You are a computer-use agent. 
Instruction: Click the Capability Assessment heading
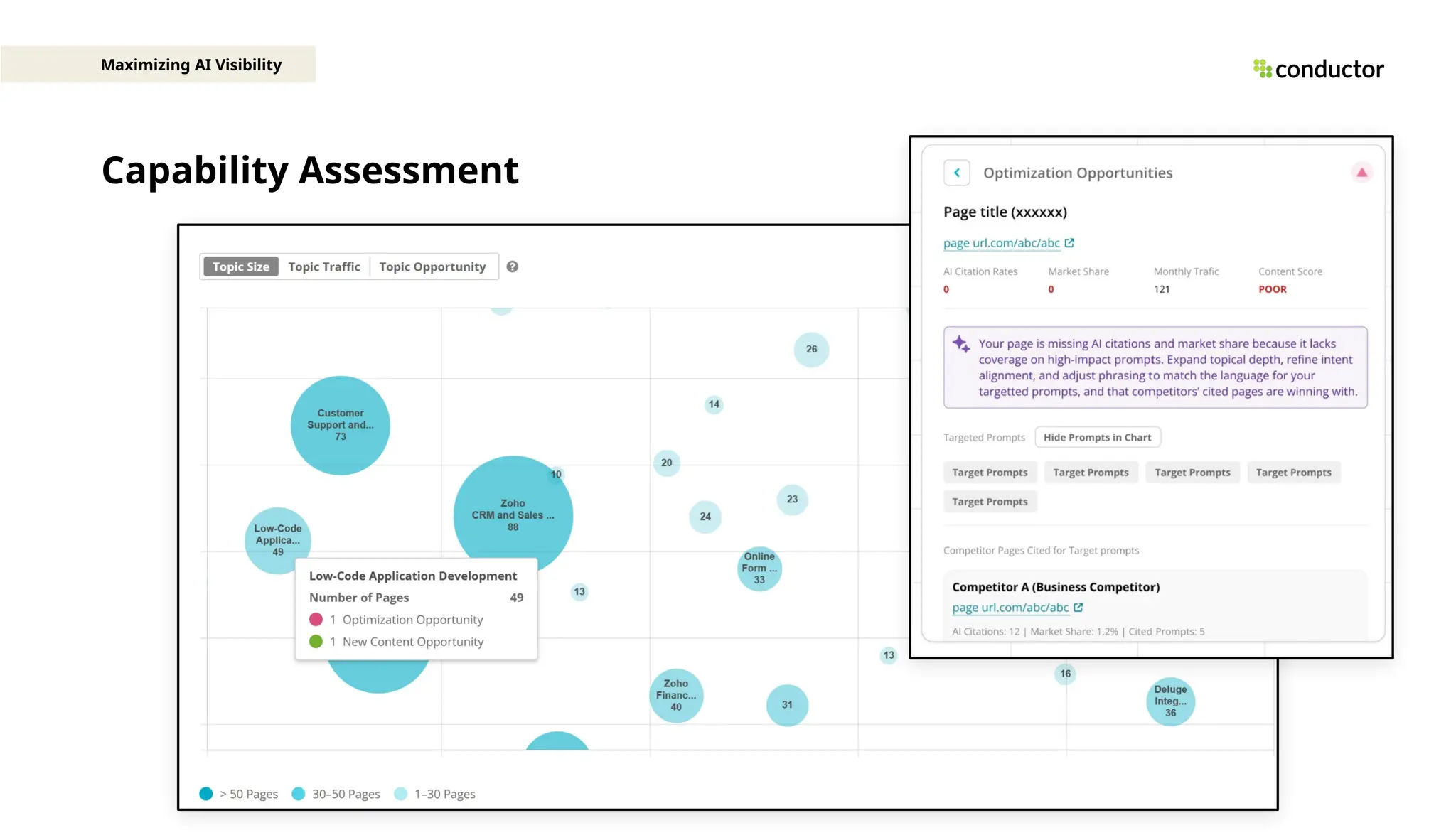pos(310,171)
